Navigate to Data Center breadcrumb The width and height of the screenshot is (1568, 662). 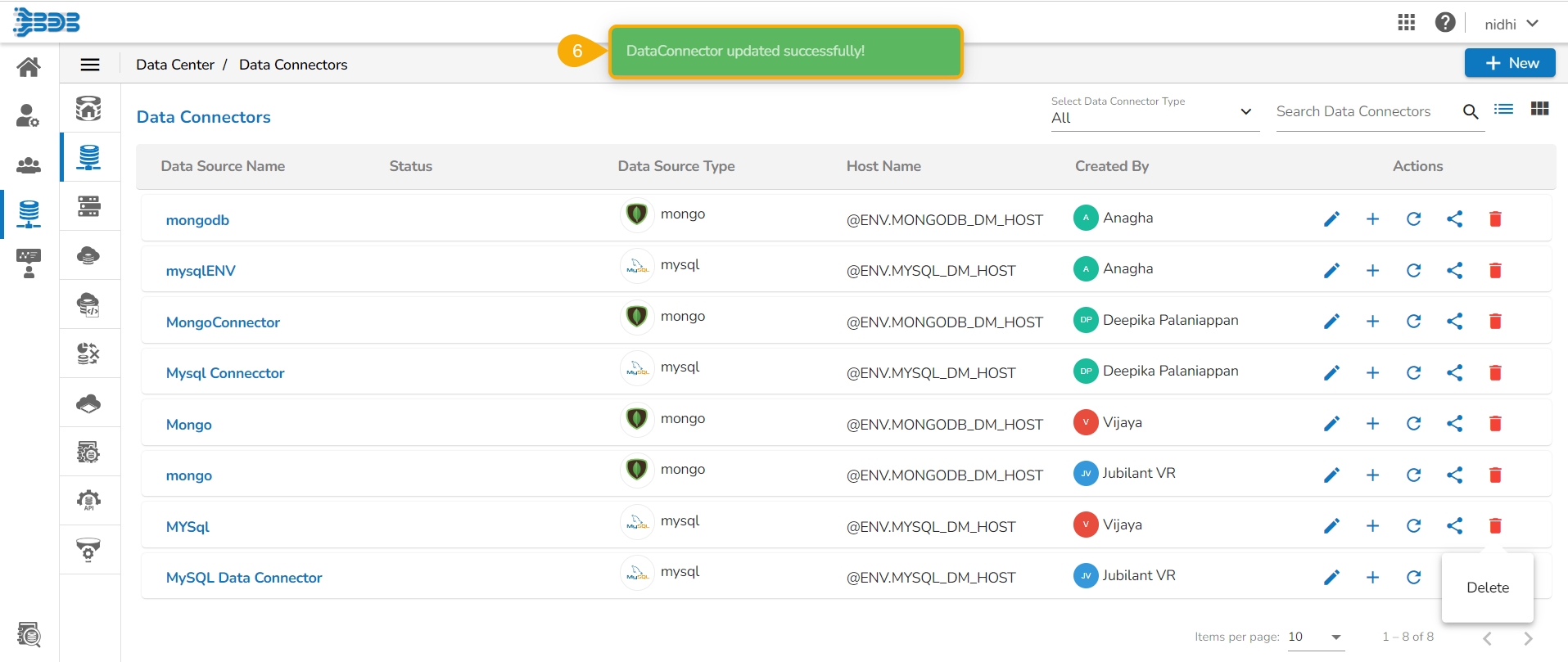(175, 65)
